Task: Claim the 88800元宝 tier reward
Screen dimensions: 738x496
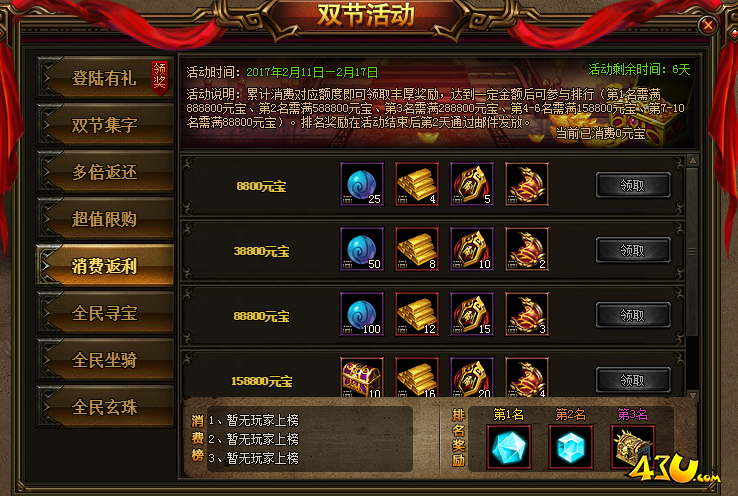Action: [633, 315]
